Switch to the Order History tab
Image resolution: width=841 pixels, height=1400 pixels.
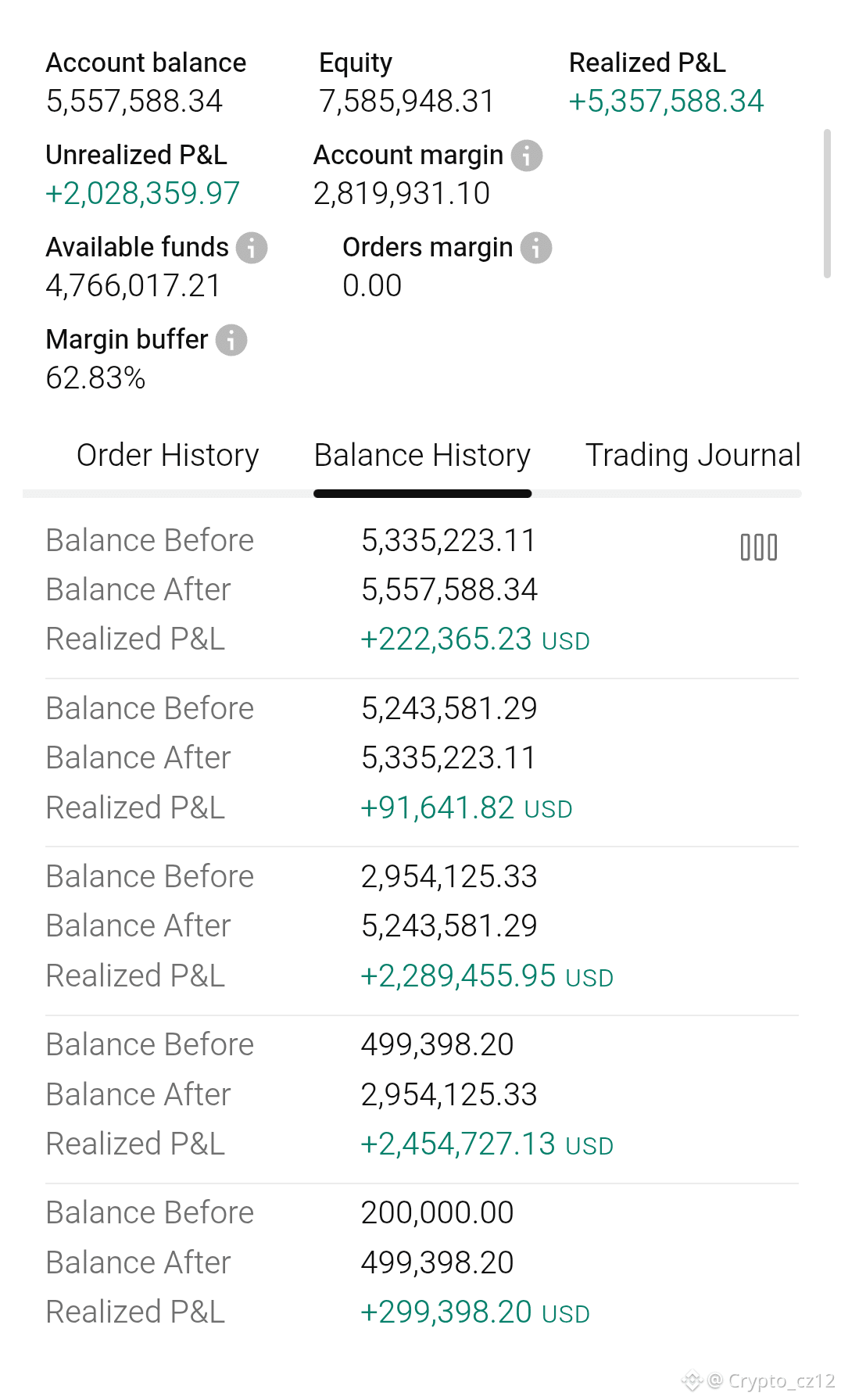point(167,455)
